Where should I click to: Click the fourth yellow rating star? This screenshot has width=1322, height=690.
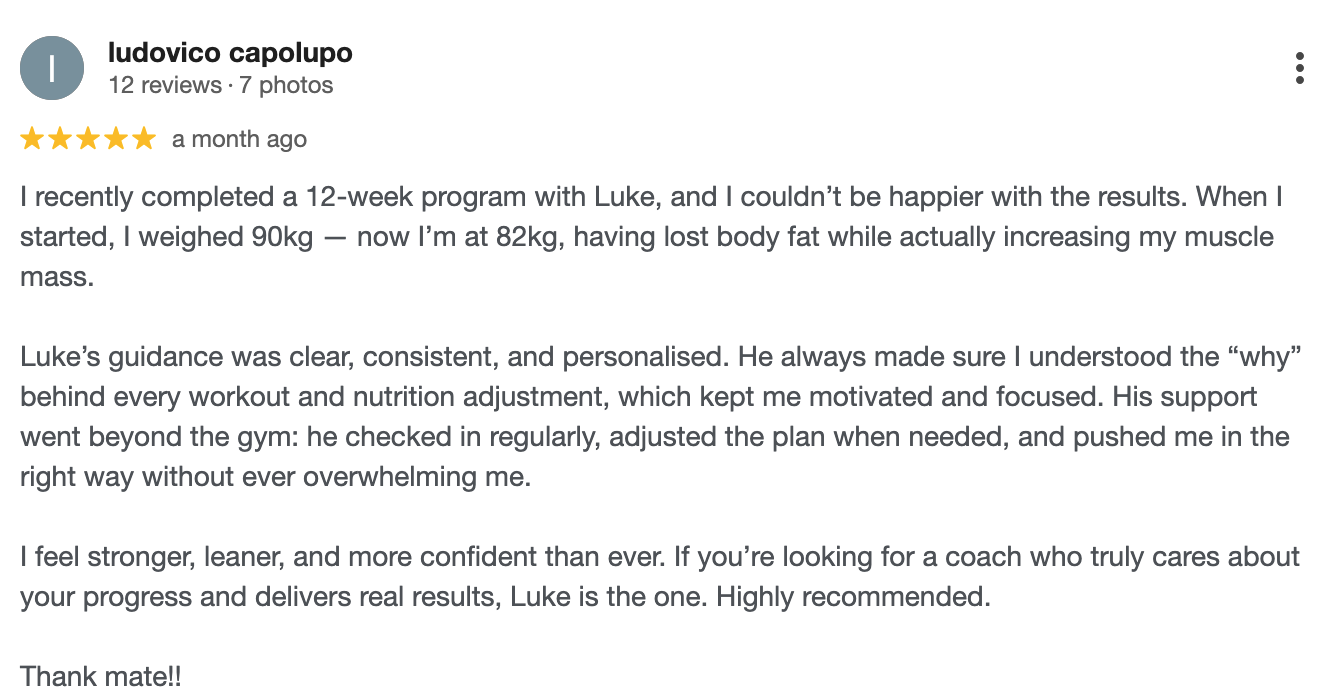tap(116, 139)
